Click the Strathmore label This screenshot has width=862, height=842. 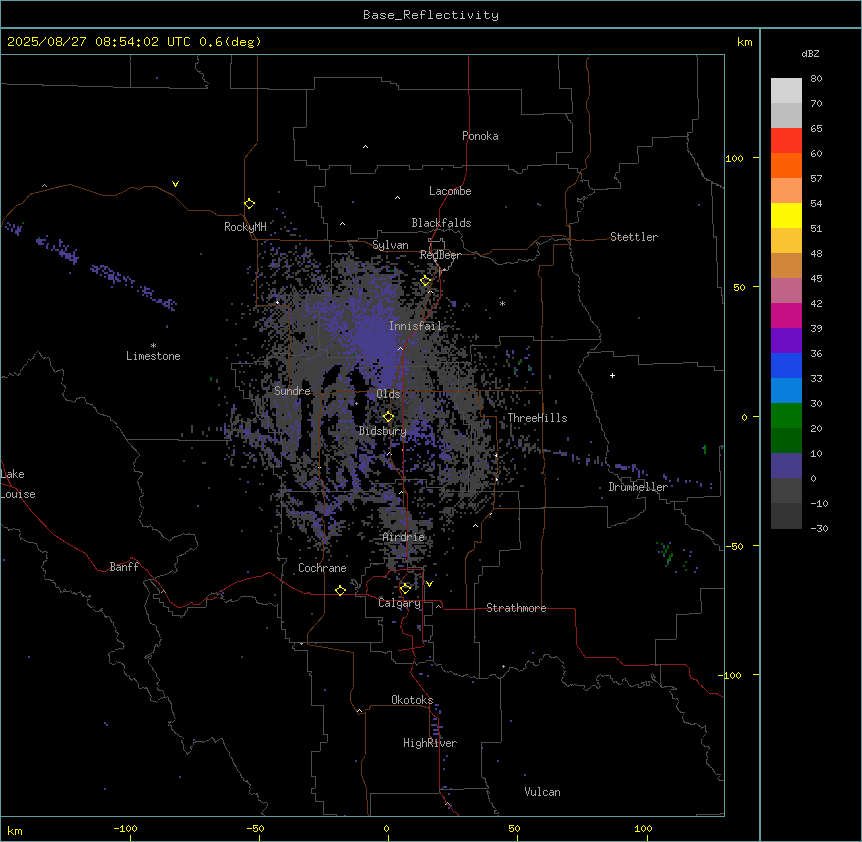(x=516, y=608)
